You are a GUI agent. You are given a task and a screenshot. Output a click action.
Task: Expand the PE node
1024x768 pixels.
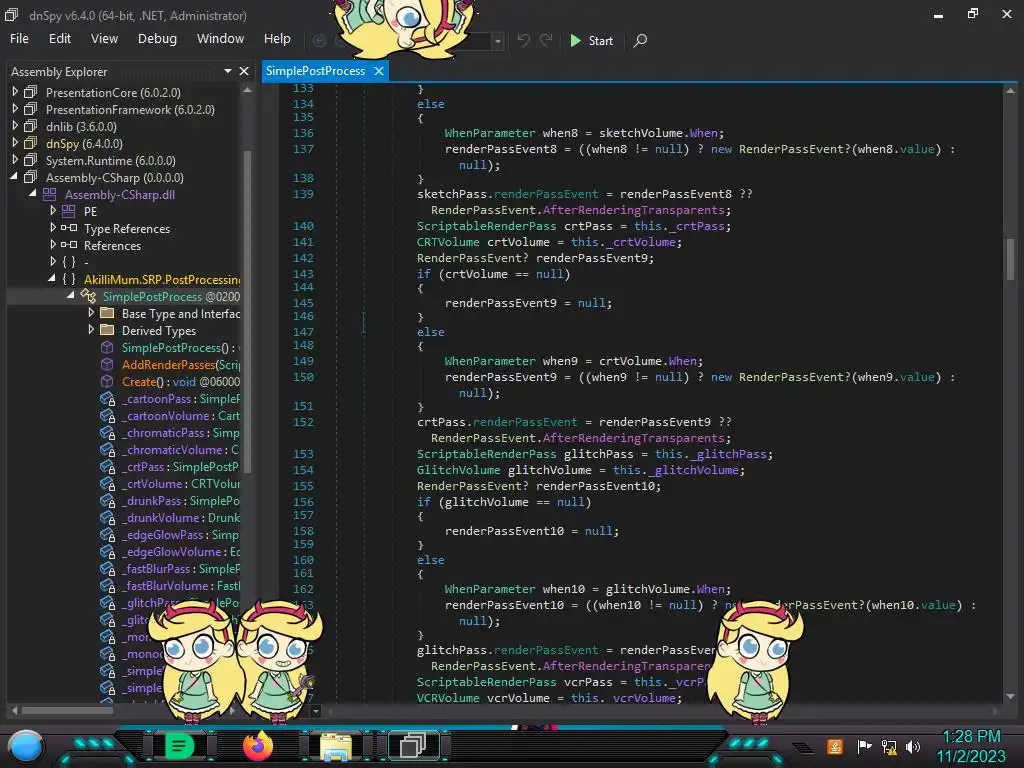pyautogui.click(x=53, y=211)
